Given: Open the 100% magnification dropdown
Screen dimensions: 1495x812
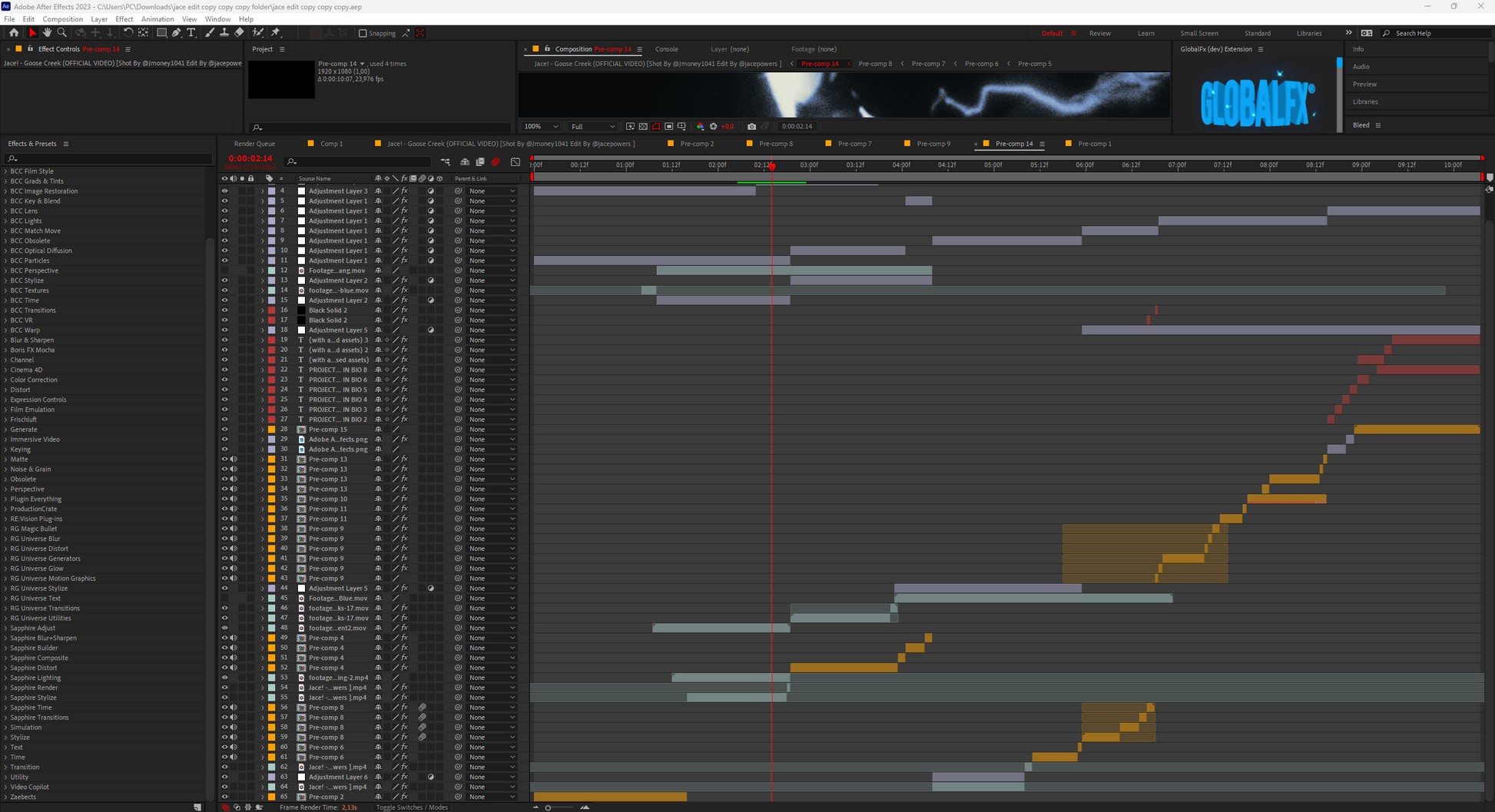Looking at the screenshot, I should coord(541,127).
